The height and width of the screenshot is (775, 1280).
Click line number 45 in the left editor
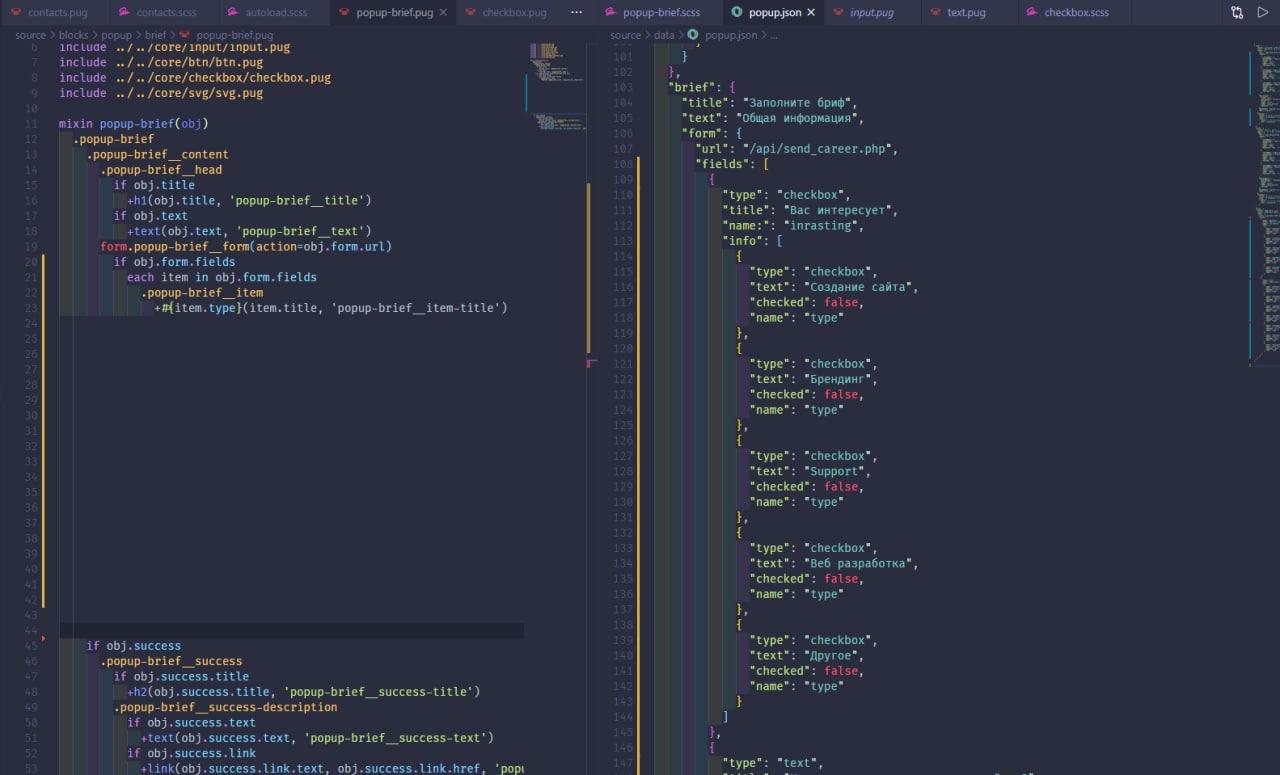(x=32, y=646)
